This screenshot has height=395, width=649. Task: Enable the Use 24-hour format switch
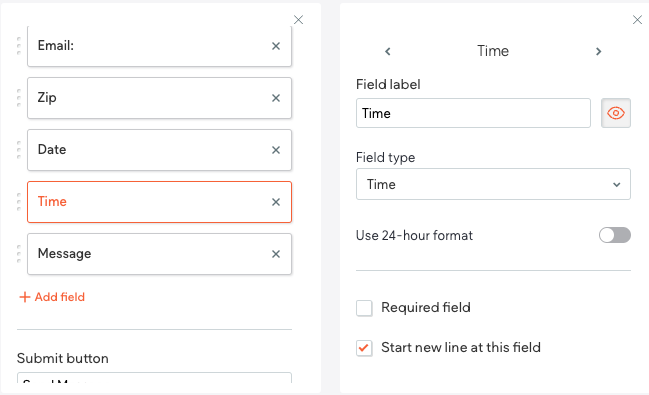click(x=615, y=235)
